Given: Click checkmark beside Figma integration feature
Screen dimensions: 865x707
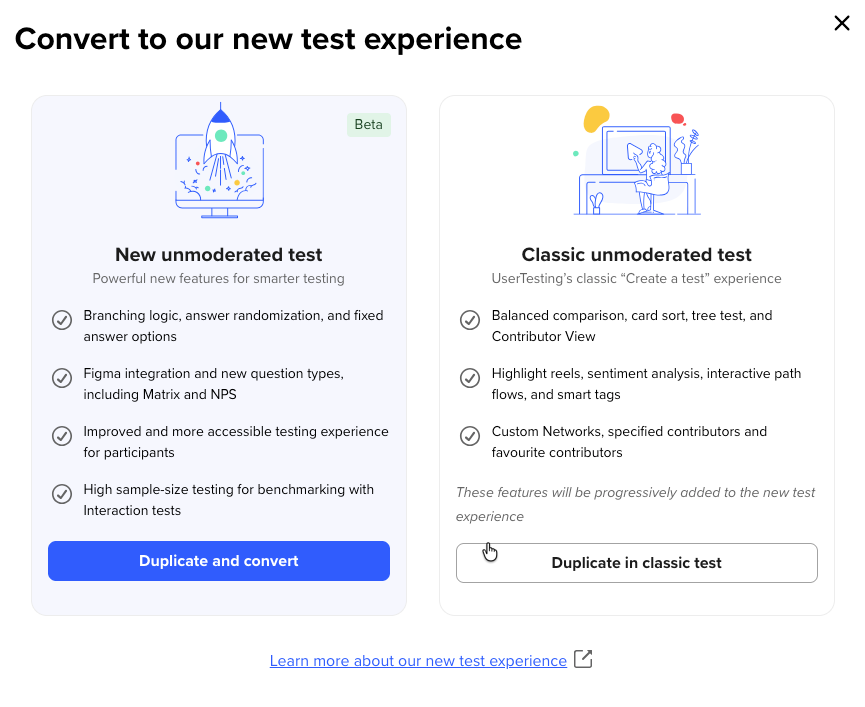Looking at the screenshot, I should (x=62, y=378).
